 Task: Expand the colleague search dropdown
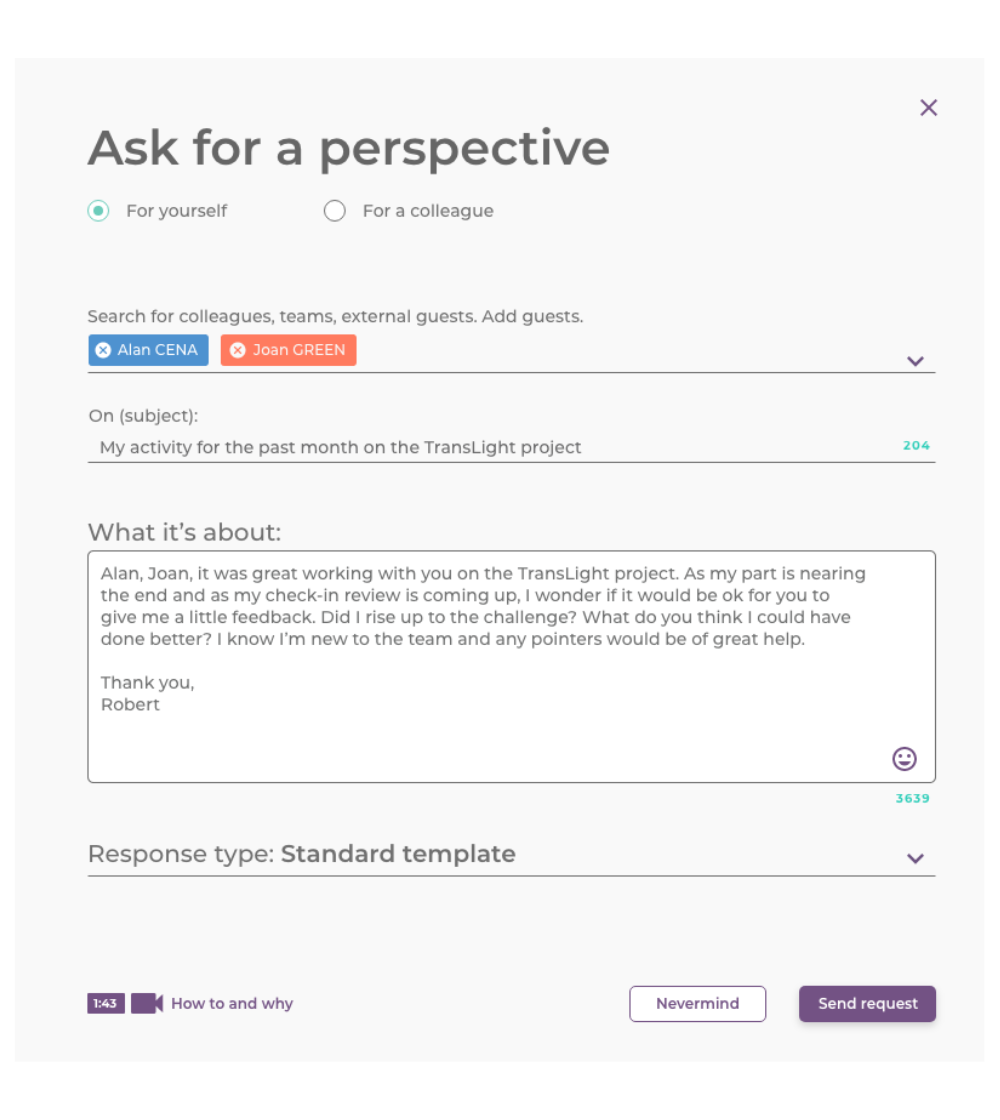tap(915, 361)
